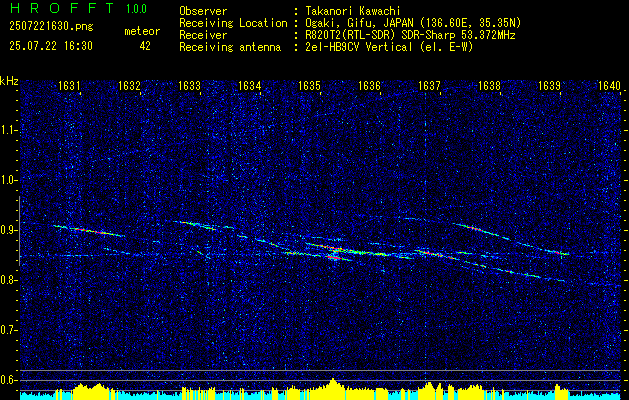
Task: Click the gray frequency range bar on the left axis
Action: 19,231
